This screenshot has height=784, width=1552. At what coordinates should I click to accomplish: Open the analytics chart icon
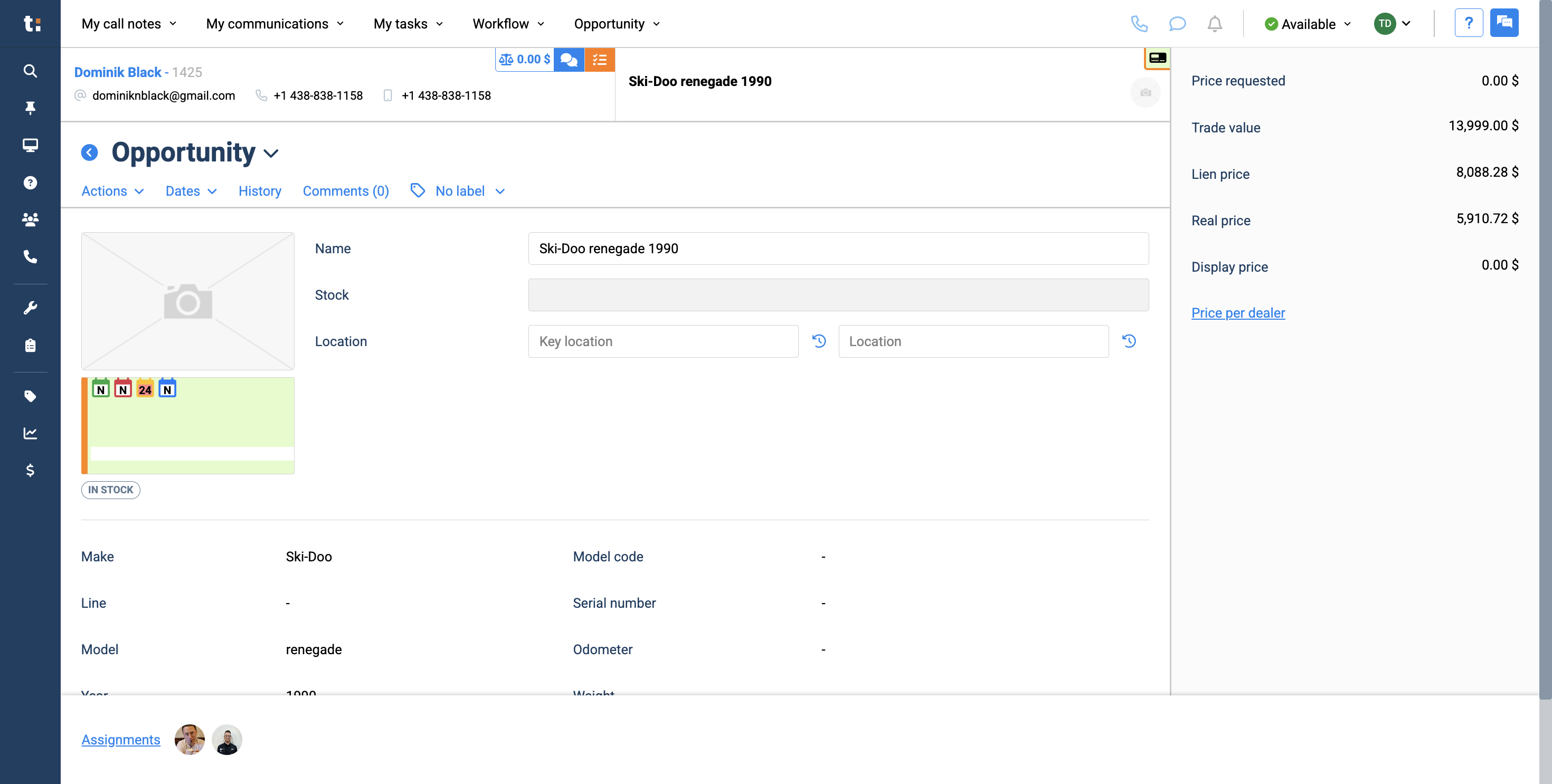point(30,433)
